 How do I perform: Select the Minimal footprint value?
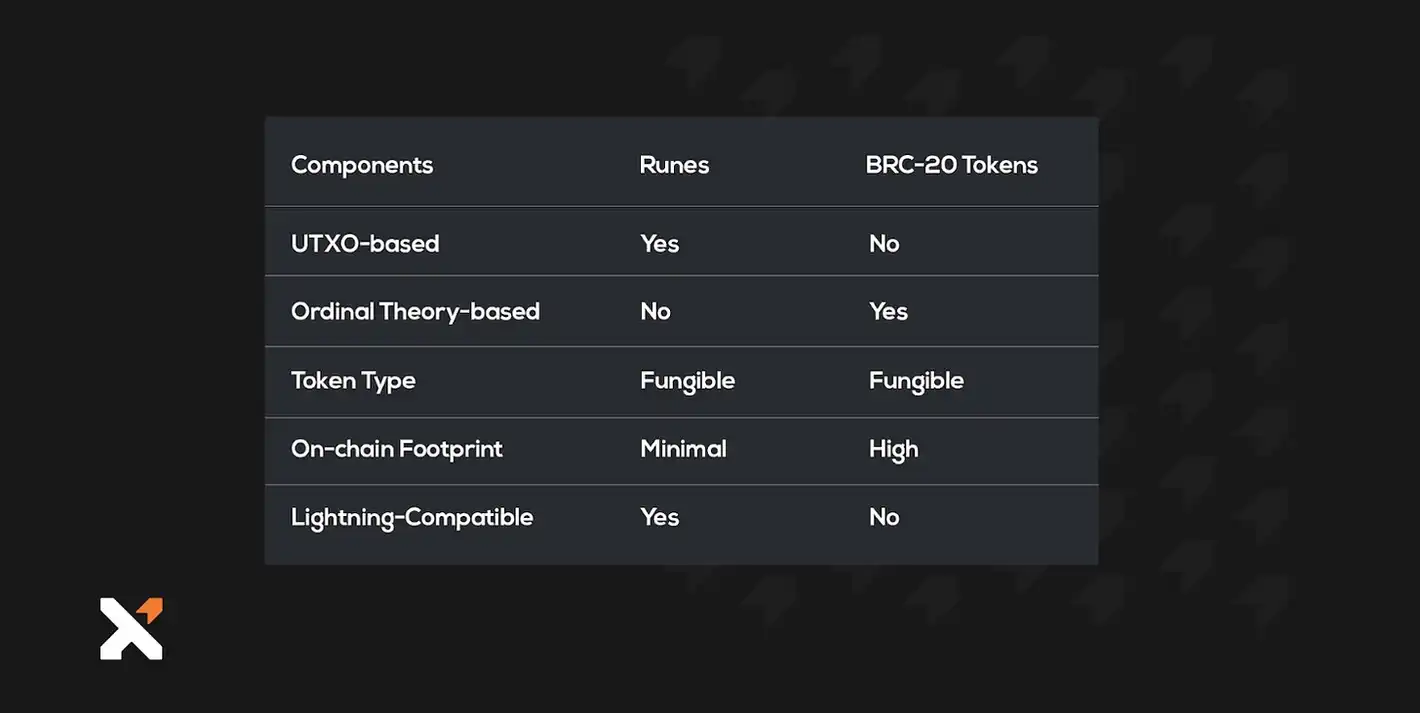683,449
